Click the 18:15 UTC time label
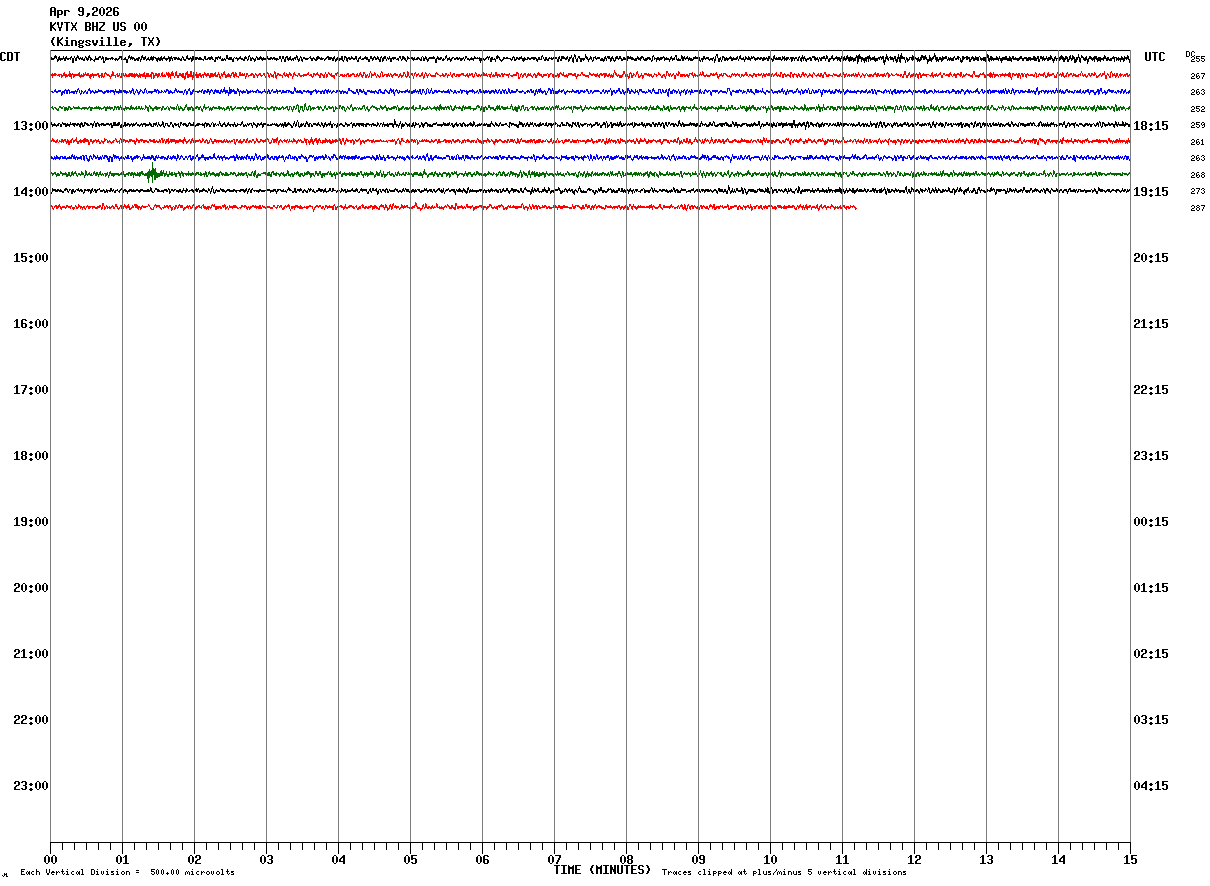This screenshot has width=1210, height=886. (1151, 125)
